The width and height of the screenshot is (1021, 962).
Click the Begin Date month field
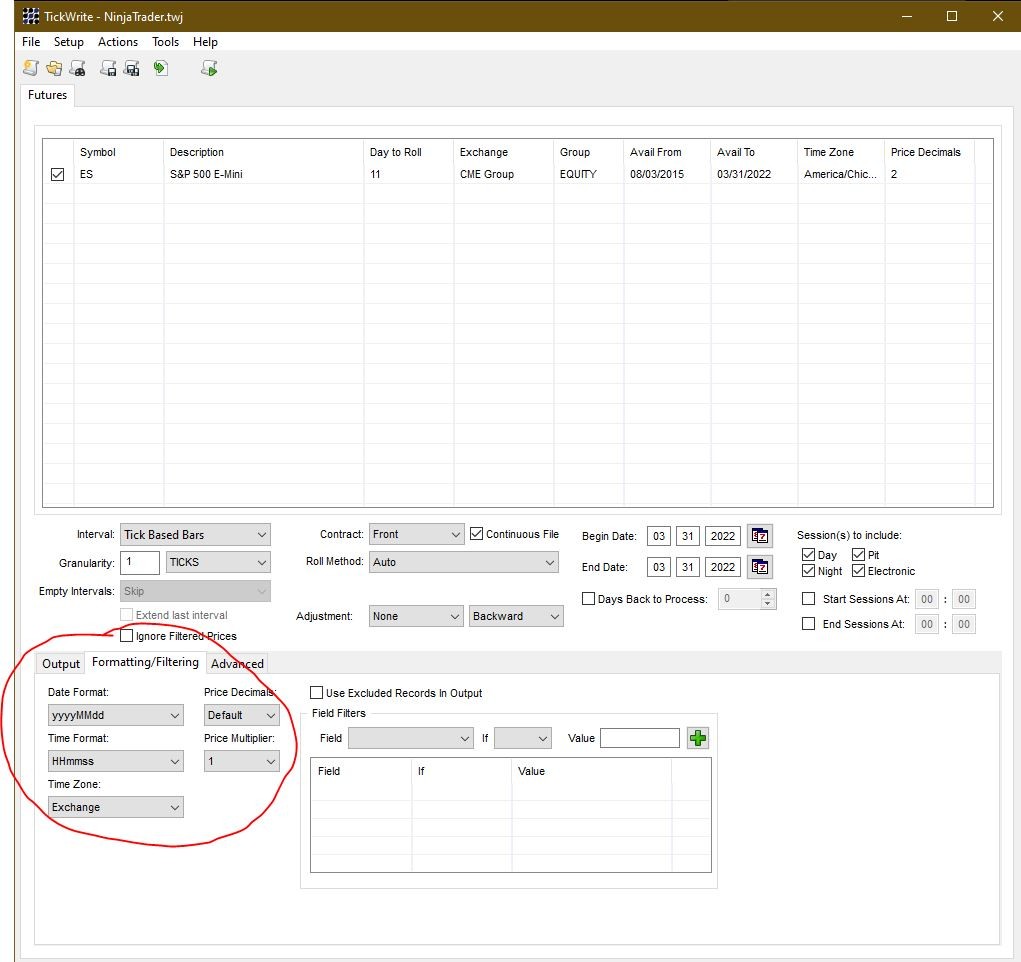[659, 536]
